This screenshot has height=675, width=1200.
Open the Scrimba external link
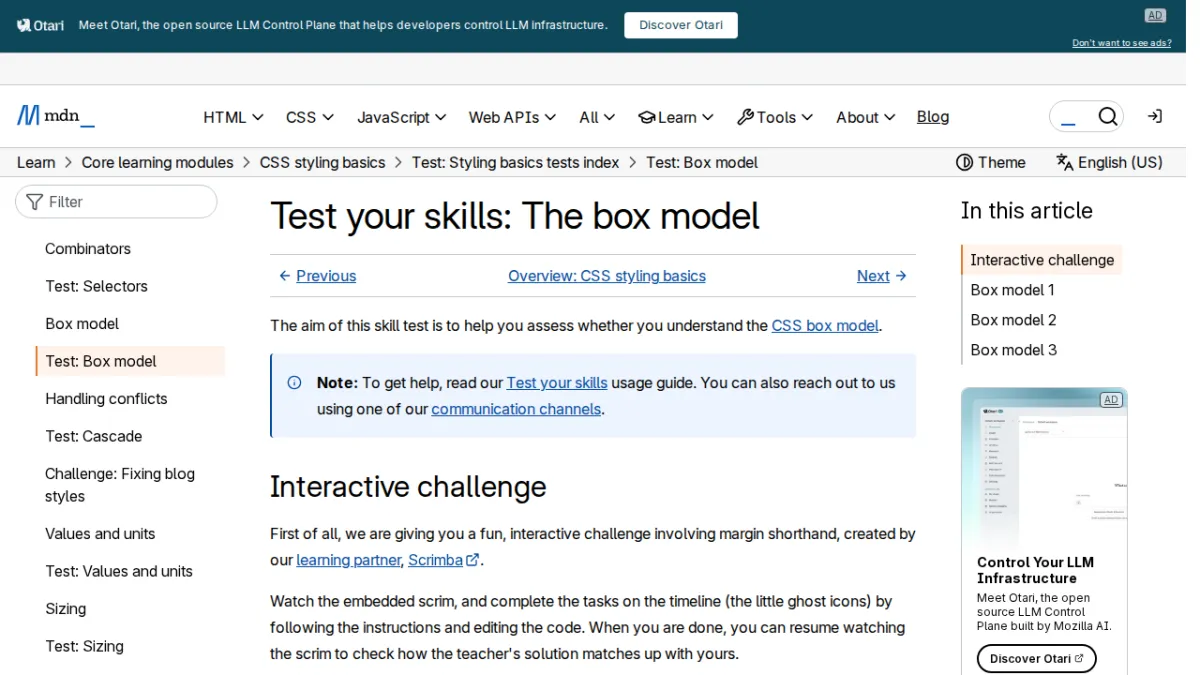(443, 560)
